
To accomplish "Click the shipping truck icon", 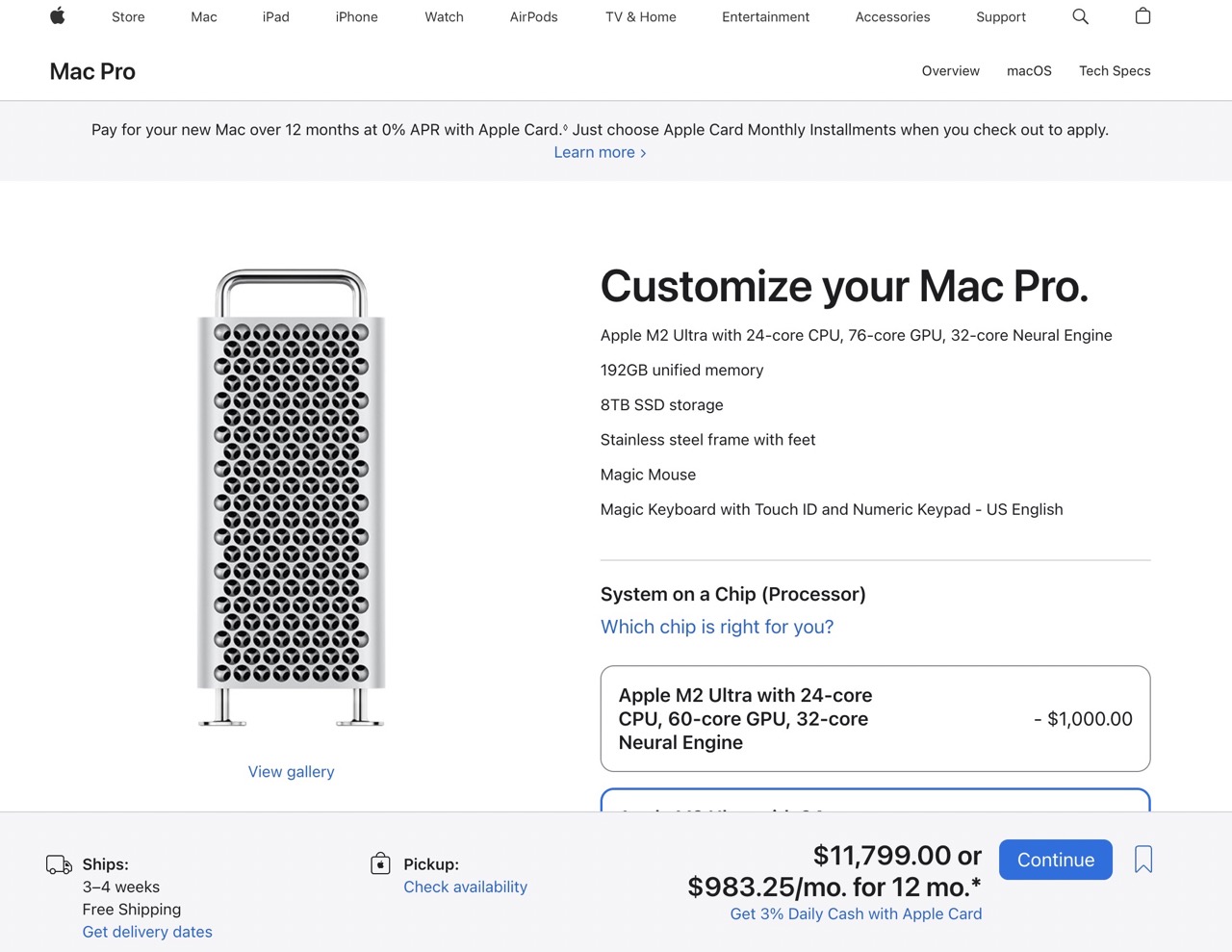I will (59, 864).
